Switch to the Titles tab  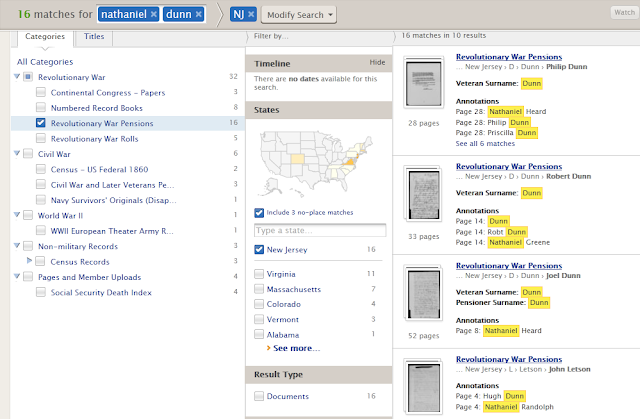[x=94, y=37]
